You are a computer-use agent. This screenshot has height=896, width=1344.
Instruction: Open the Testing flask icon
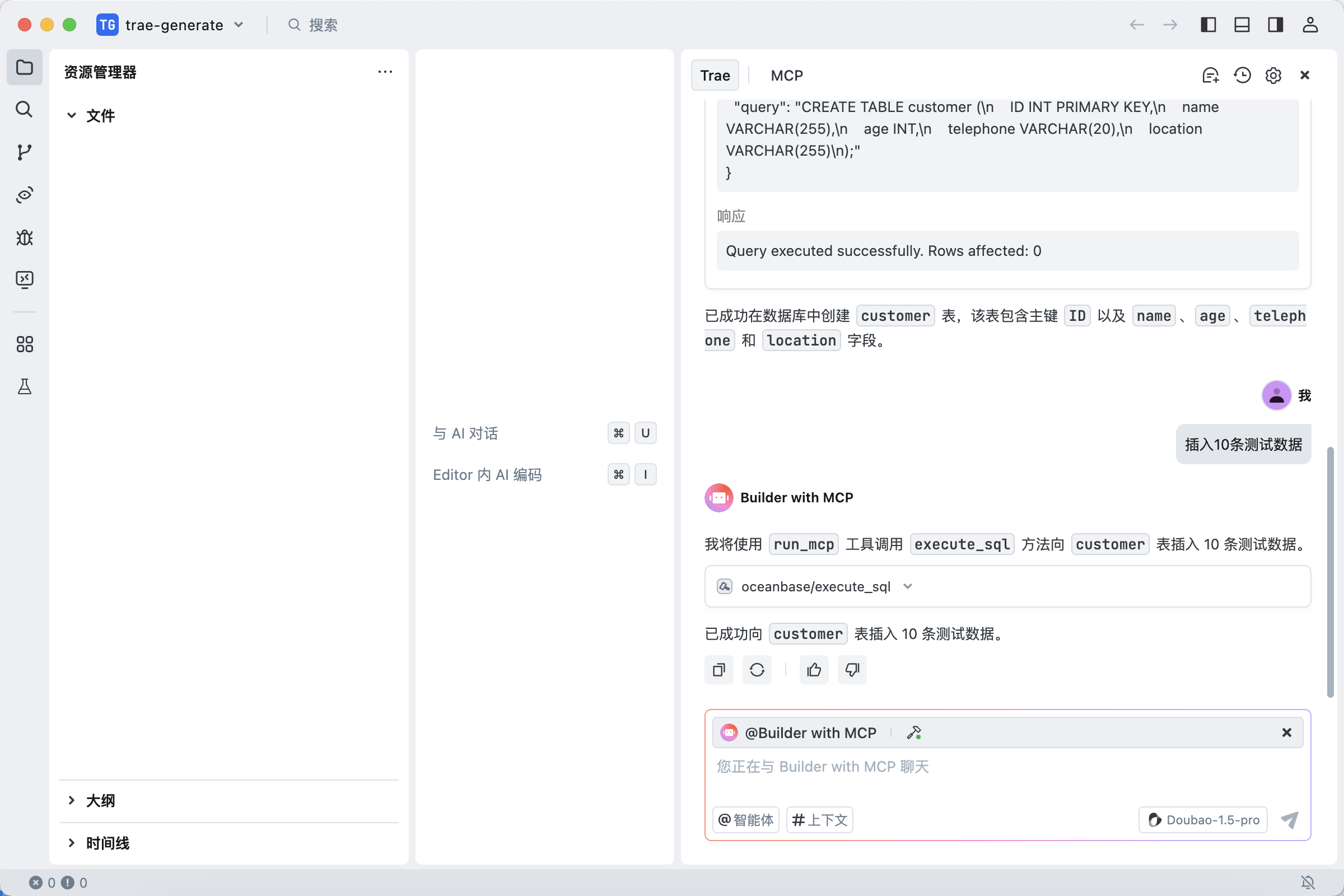24,387
